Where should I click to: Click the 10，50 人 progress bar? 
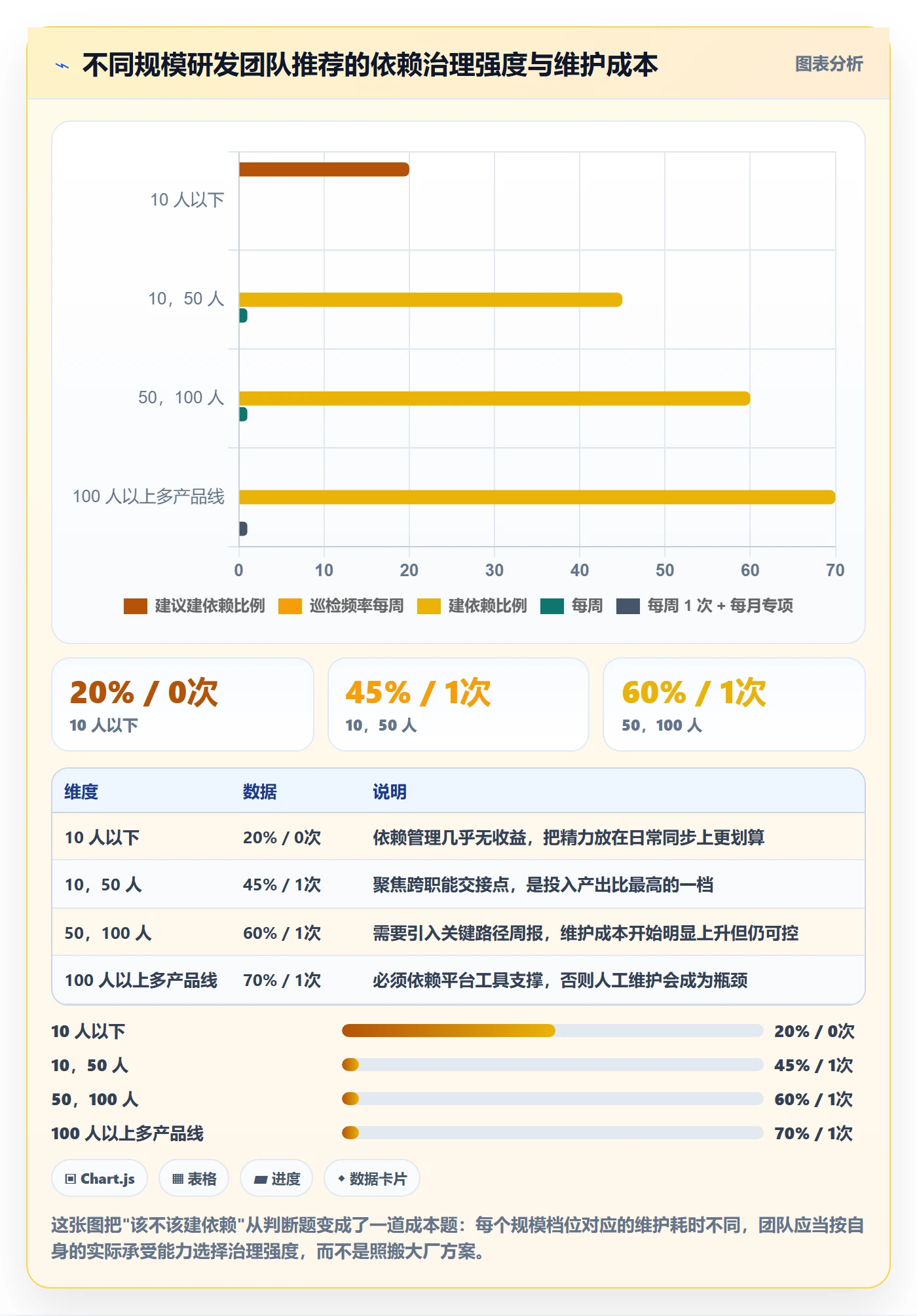(x=552, y=1065)
